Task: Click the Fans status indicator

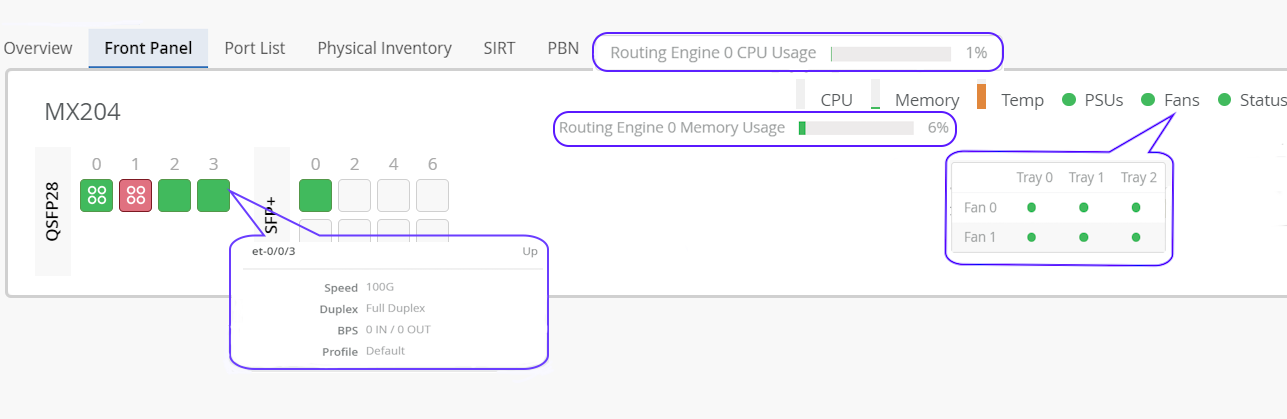Action: [x=1148, y=100]
